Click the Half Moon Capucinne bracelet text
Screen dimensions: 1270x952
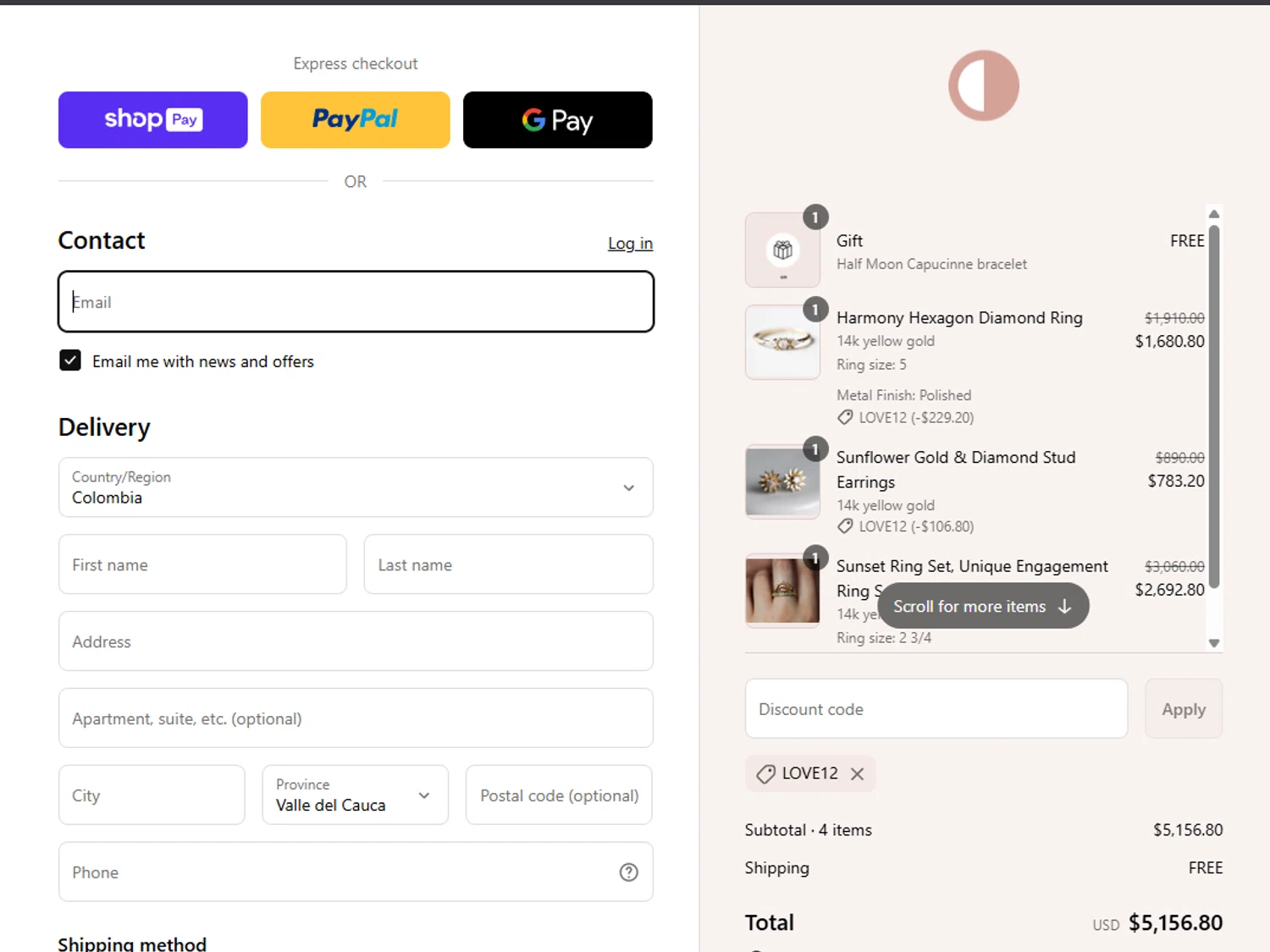click(x=931, y=264)
